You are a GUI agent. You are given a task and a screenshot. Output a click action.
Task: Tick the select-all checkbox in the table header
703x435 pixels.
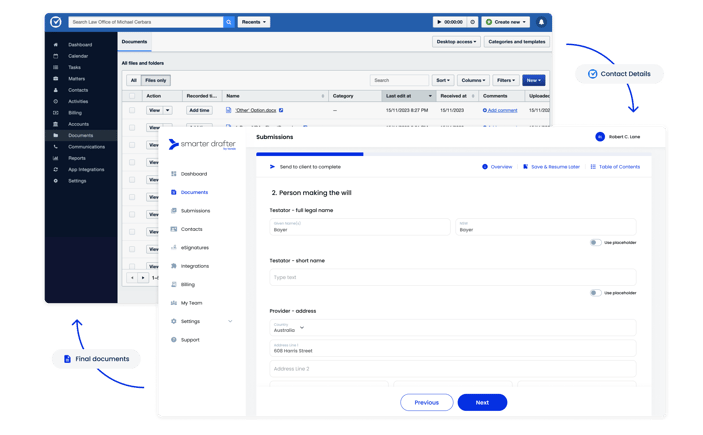coord(132,96)
